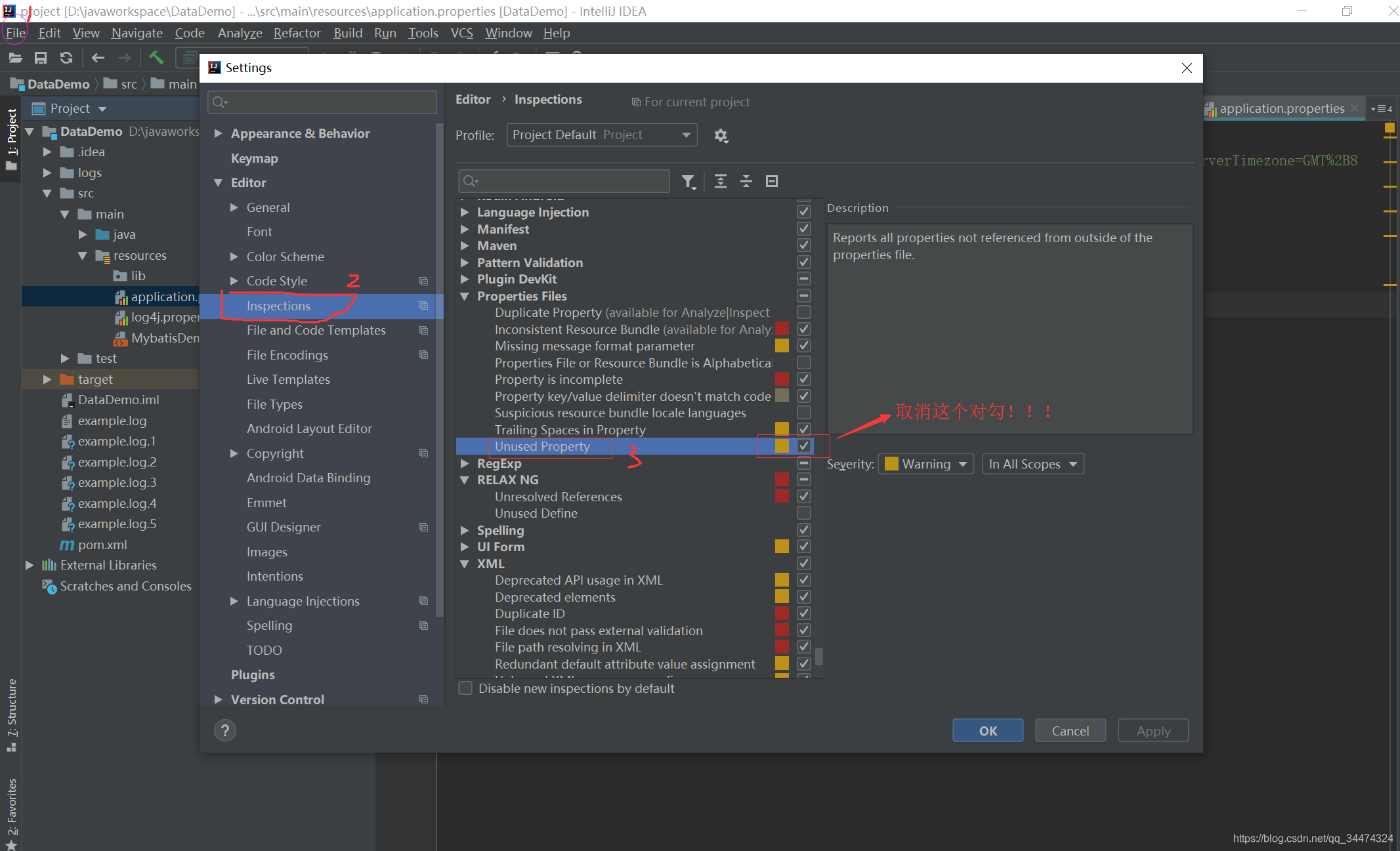Screen dimensions: 1400x851
Task: Click the help question mark button
Action: 225,730
